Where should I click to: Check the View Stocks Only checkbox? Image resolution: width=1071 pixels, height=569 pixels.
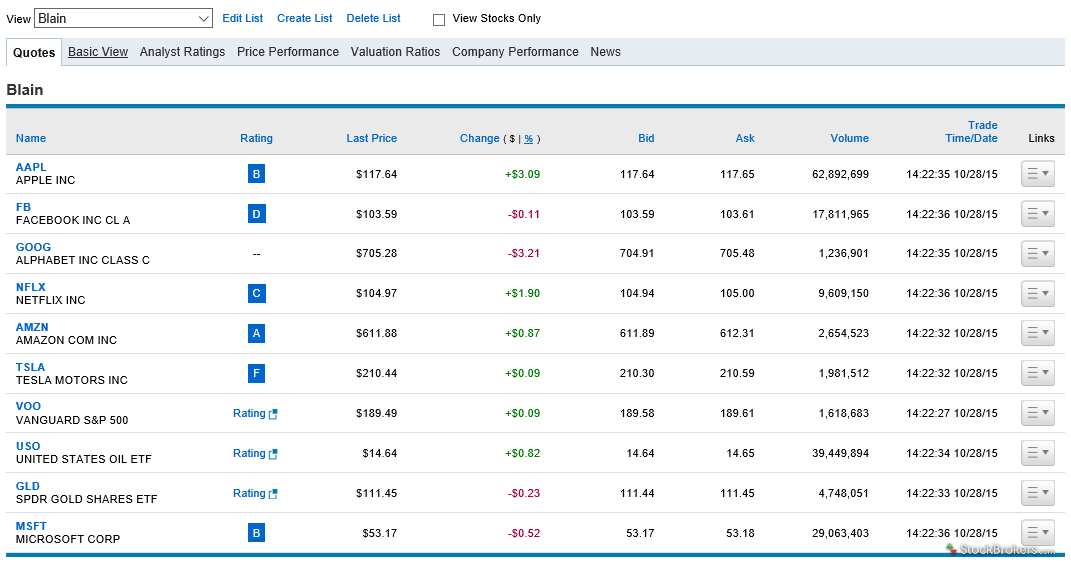point(439,20)
